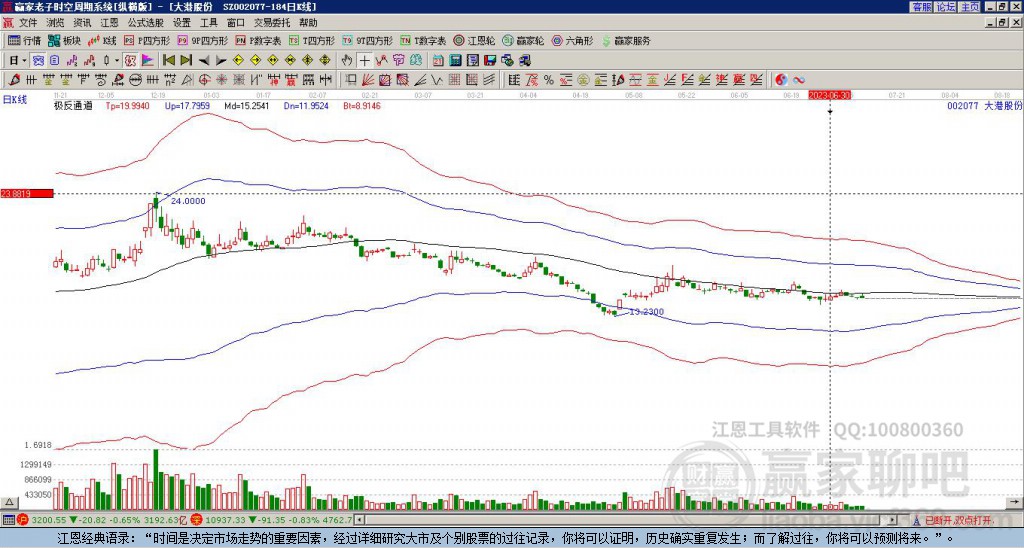Click the 客服 link in title bar
The image size is (1024, 548).
(x=921, y=7)
